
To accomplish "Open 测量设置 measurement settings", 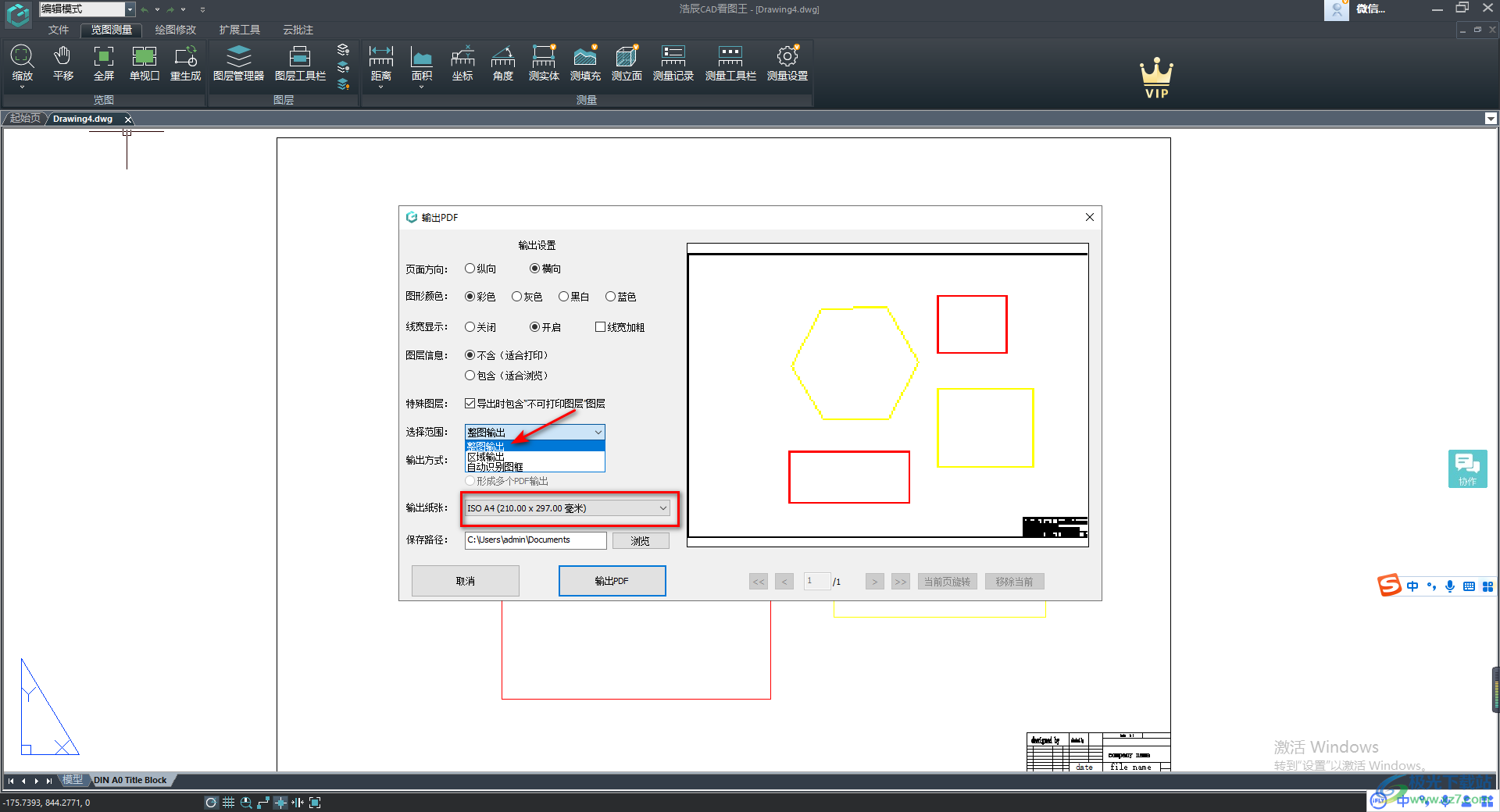I will click(787, 62).
